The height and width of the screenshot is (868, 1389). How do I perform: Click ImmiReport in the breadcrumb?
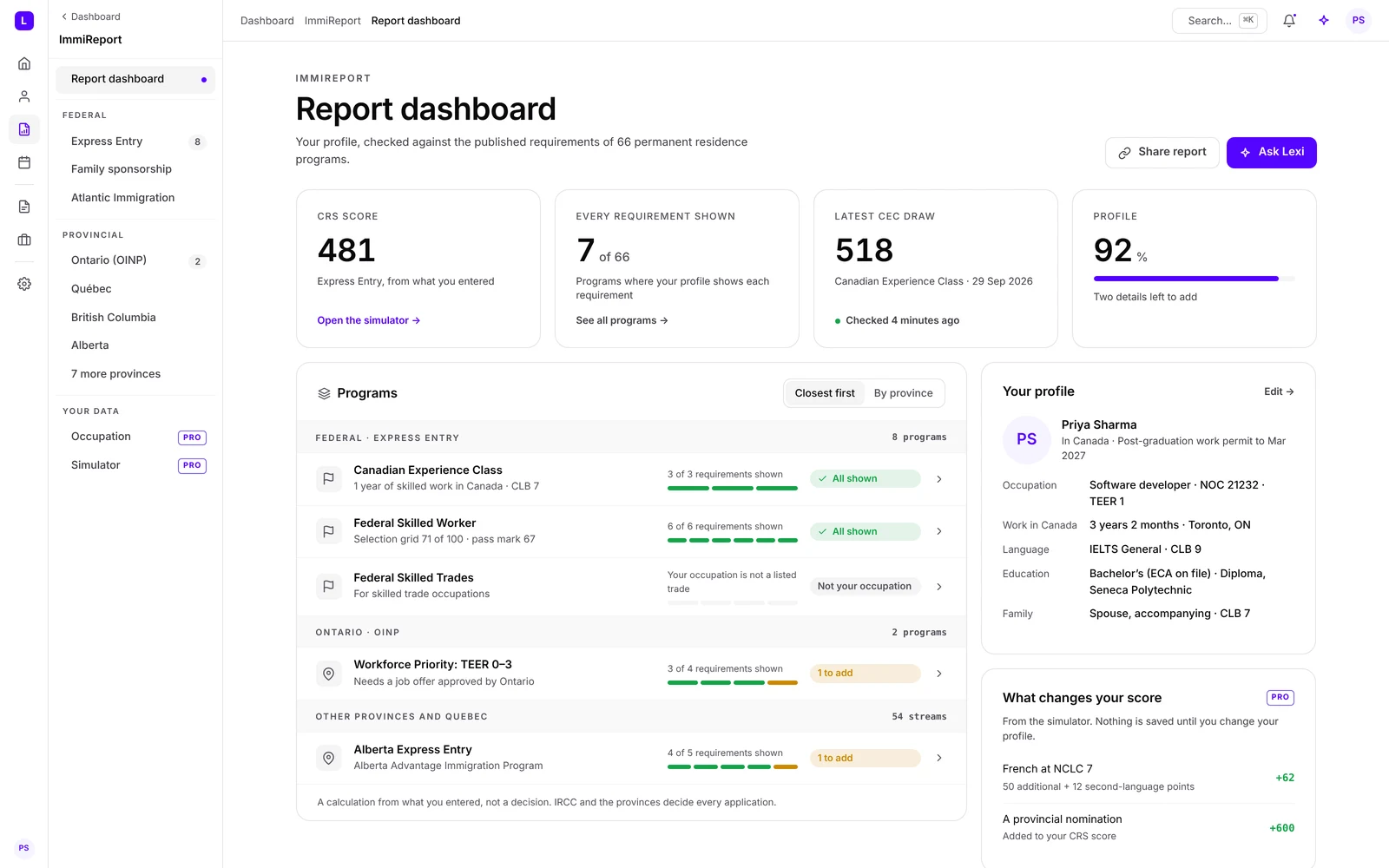[x=332, y=21]
